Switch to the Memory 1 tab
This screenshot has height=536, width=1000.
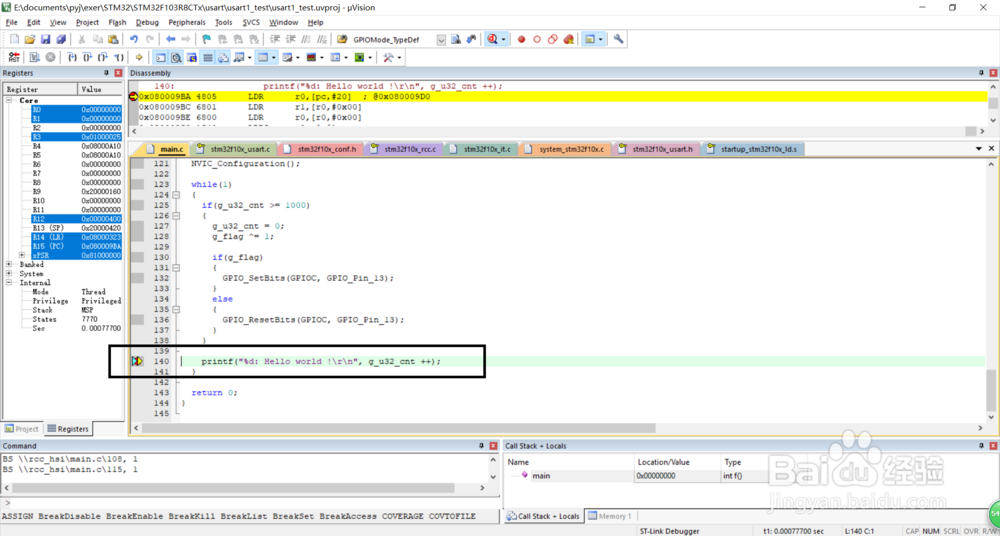click(x=610, y=516)
